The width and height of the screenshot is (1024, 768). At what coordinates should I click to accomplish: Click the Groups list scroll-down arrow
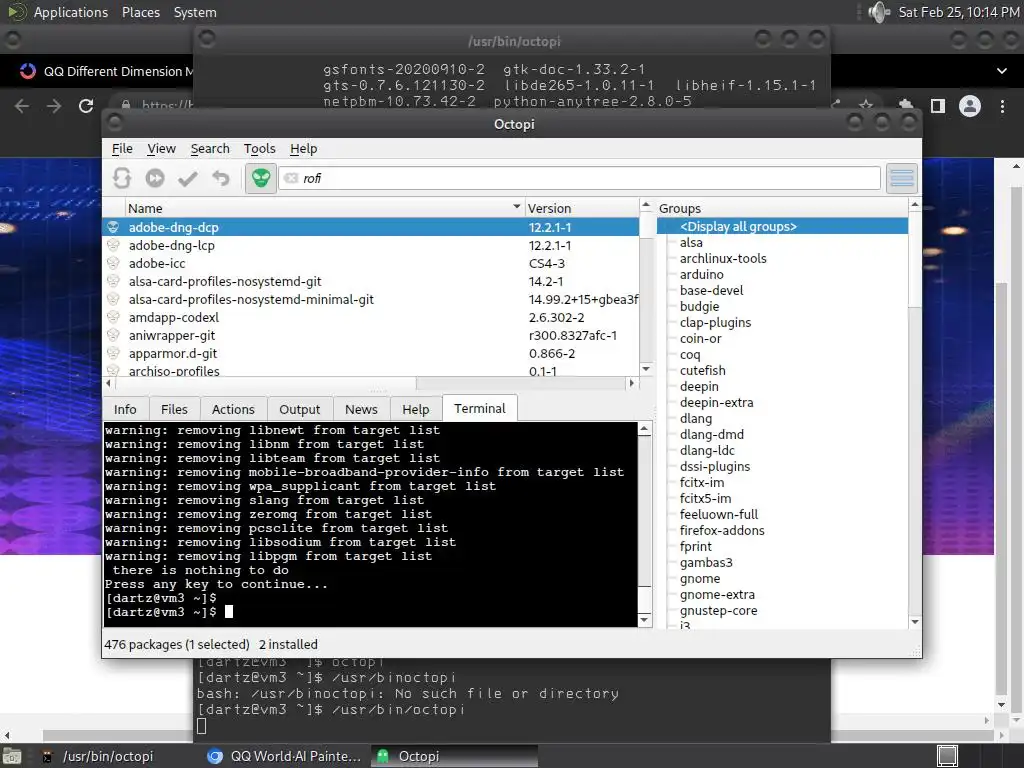click(915, 622)
